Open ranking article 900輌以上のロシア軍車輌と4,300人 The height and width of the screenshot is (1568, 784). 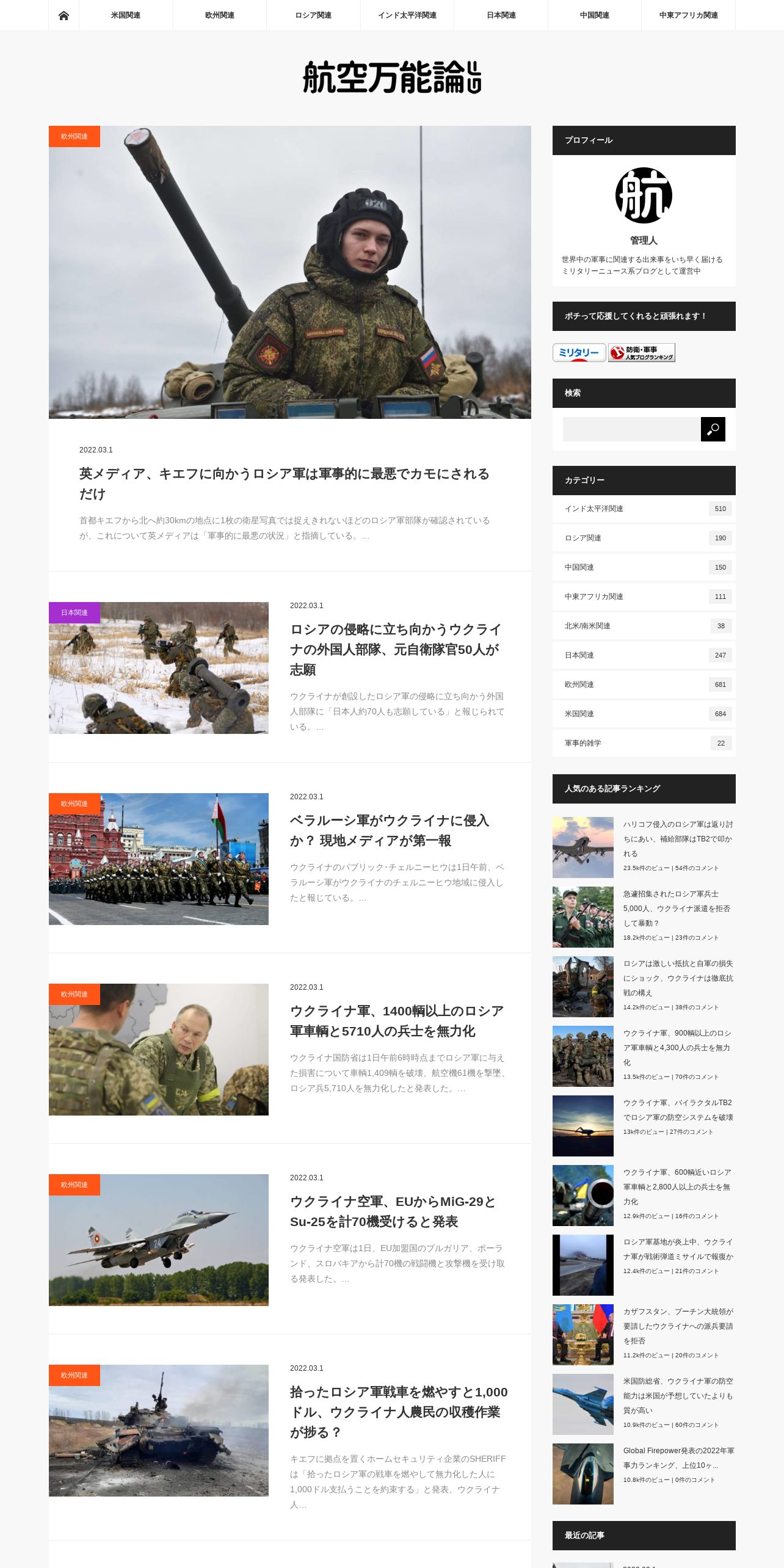pyautogui.click(x=677, y=1048)
